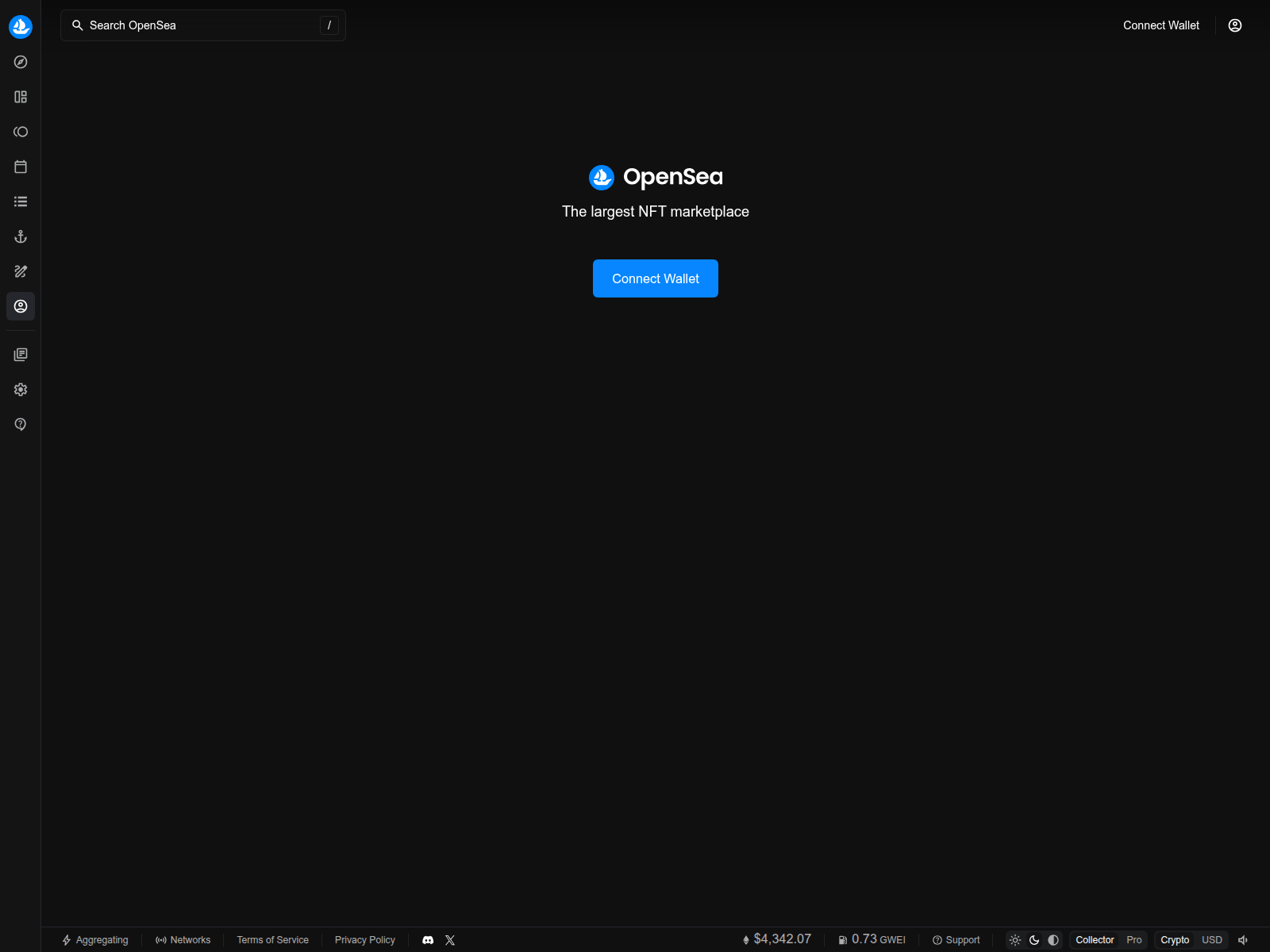Viewport: 1270px width, 952px height.
Task: Open the X social icon in footer
Action: point(450,940)
